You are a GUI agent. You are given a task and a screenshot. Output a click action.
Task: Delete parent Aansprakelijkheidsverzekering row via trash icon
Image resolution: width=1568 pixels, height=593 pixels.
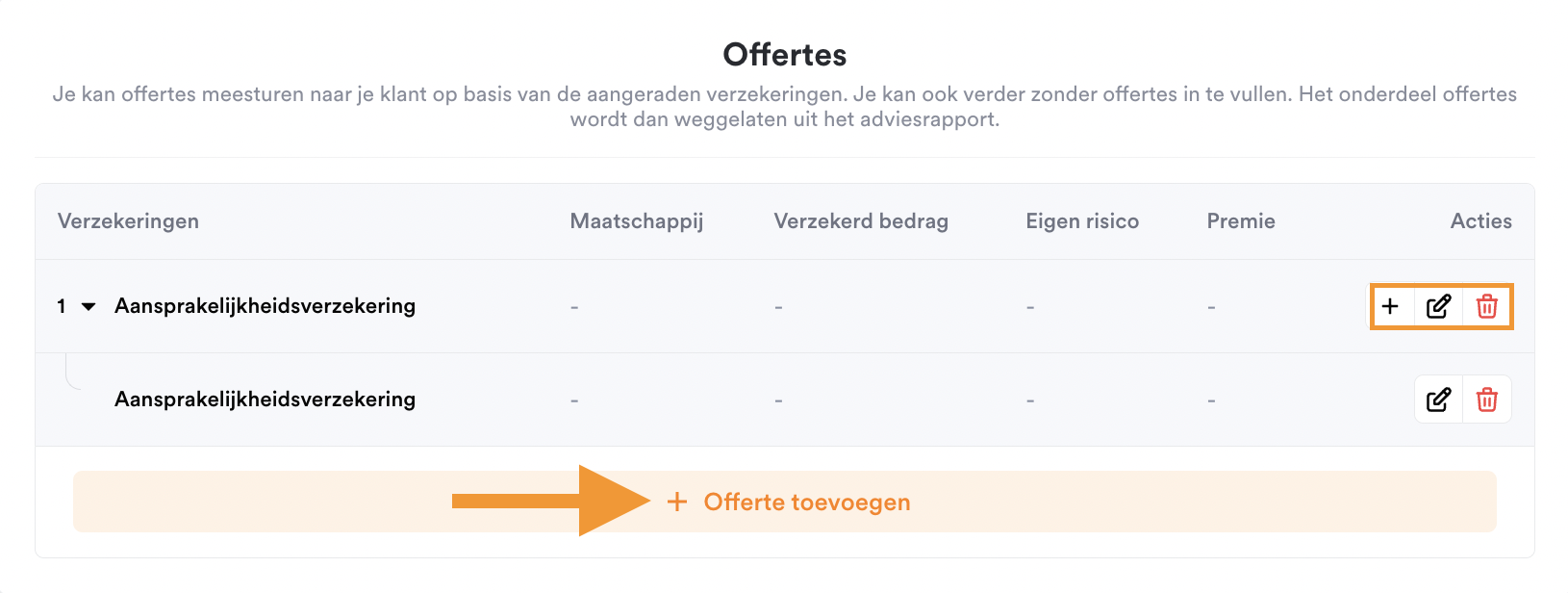click(x=1486, y=306)
